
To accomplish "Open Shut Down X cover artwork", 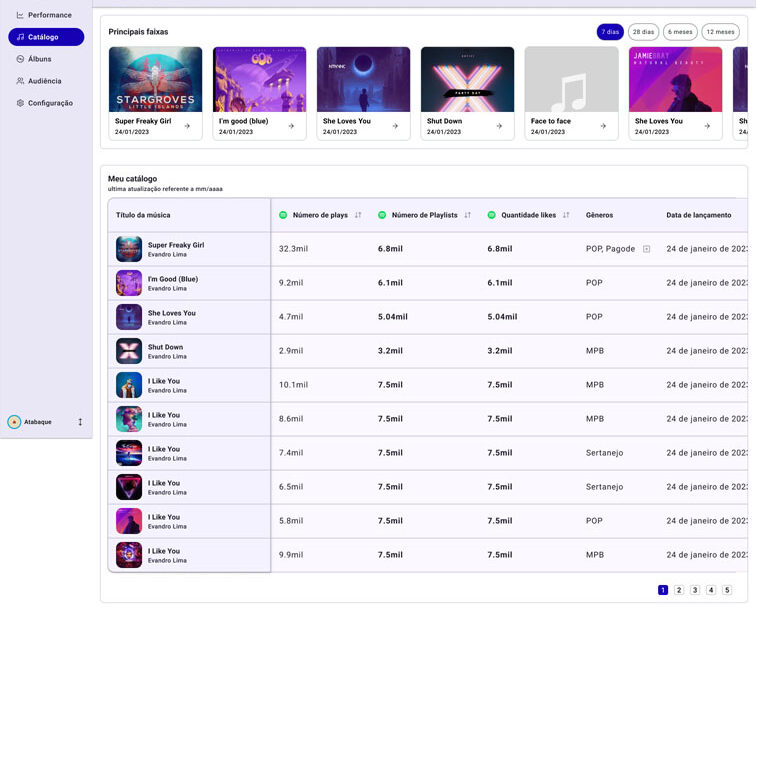I will click(x=467, y=79).
